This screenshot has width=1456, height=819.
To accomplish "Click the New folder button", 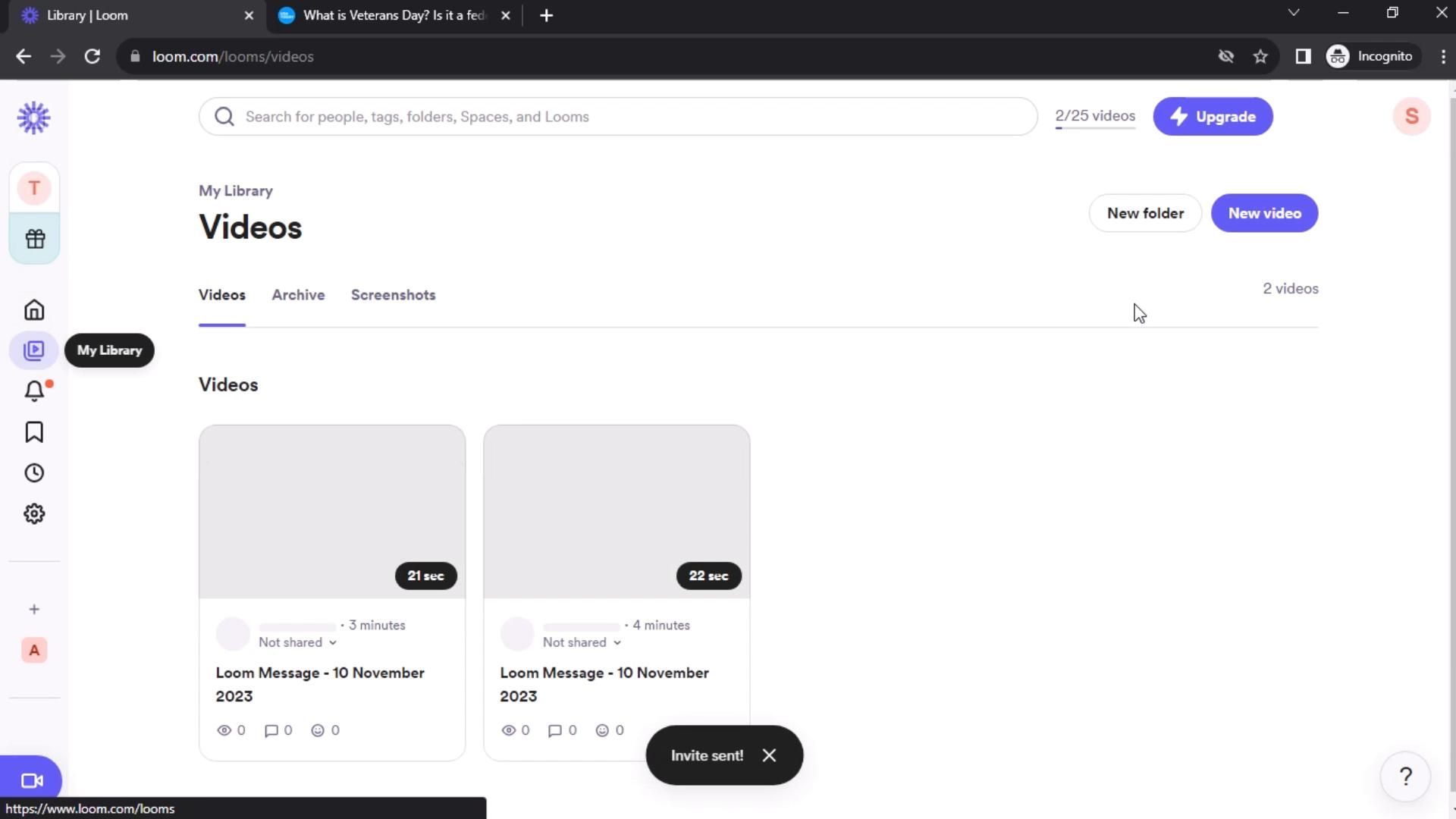I will click(1145, 213).
